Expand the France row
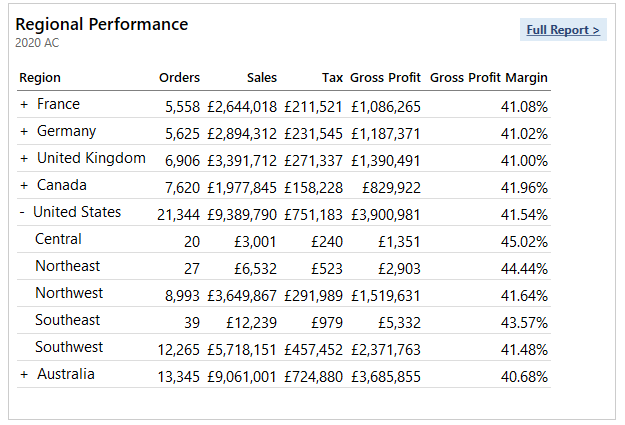Image resolution: width=625 pixels, height=425 pixels. click(24, 104)
